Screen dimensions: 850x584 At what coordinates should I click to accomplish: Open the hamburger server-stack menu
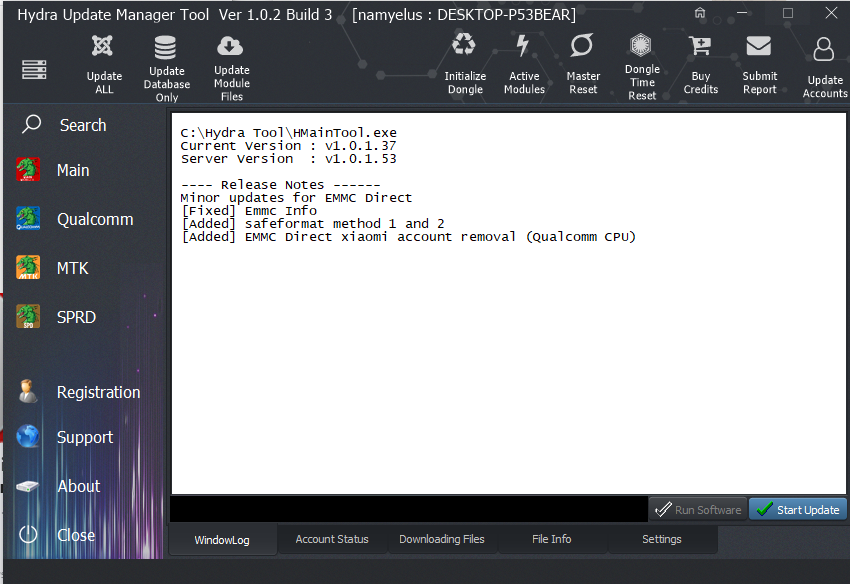click(x=34, y=69)
